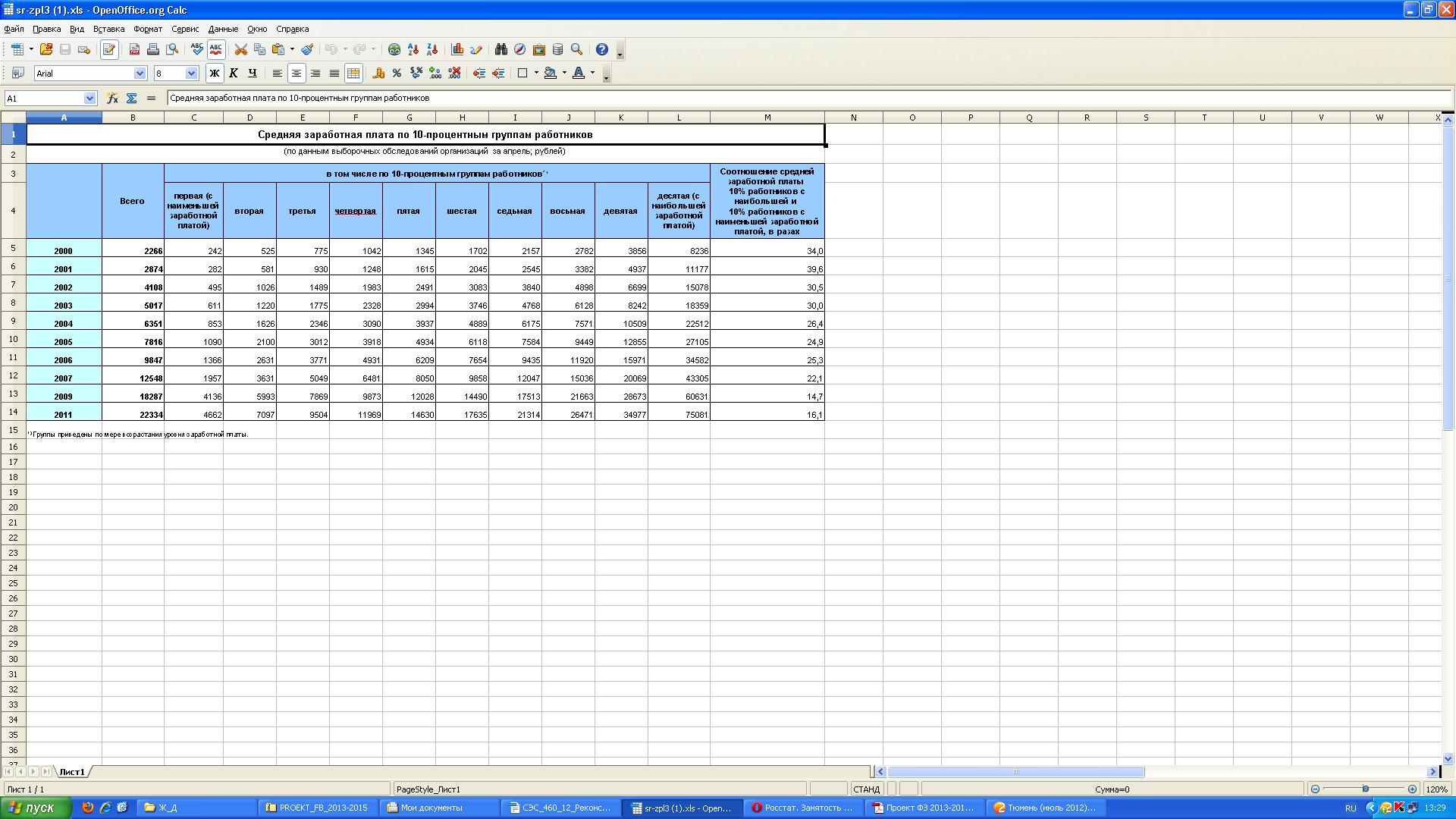Click the Sum sigma icon
The width and height of the screenshot is (1456, 819).
pos(131,98)
